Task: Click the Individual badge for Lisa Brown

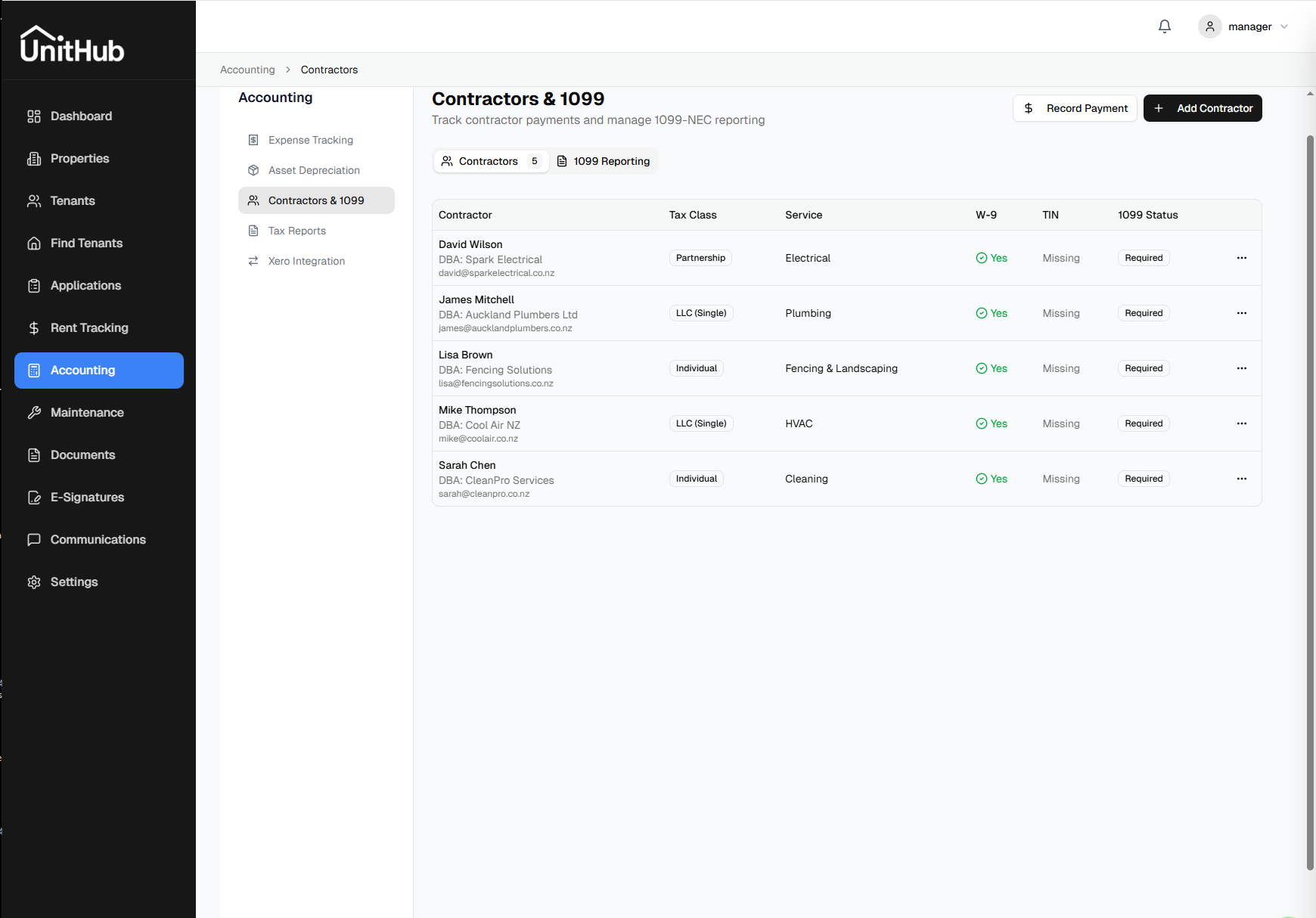Action: (697, 368)
